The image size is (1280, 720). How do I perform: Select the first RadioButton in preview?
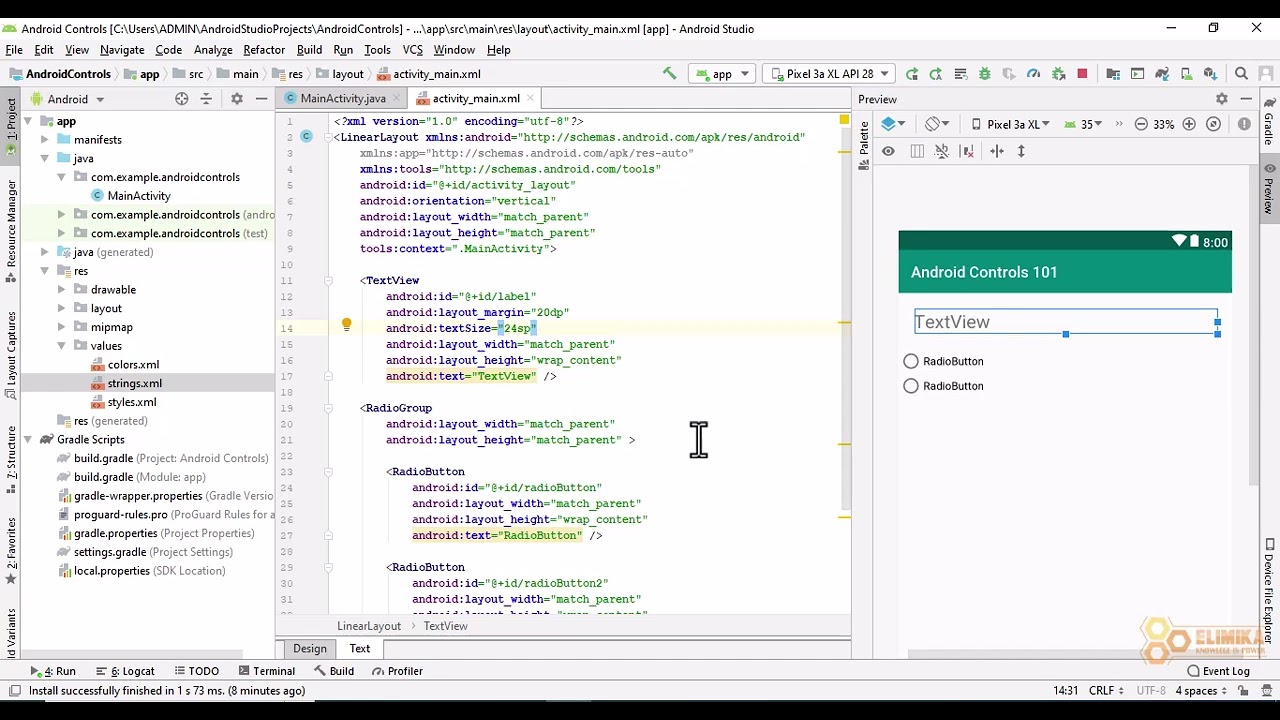(943, 361)
